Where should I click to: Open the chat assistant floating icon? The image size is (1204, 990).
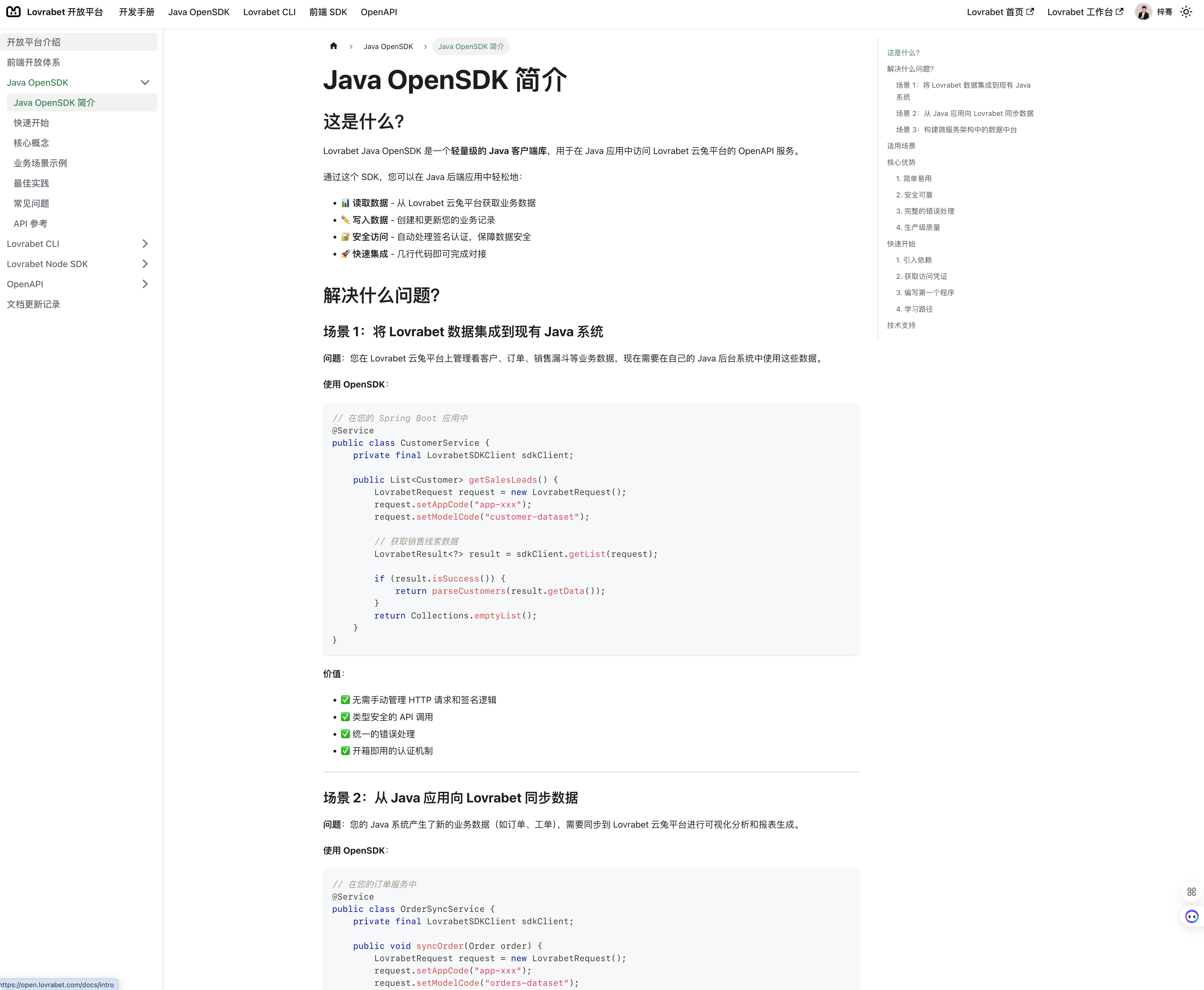1192,916
